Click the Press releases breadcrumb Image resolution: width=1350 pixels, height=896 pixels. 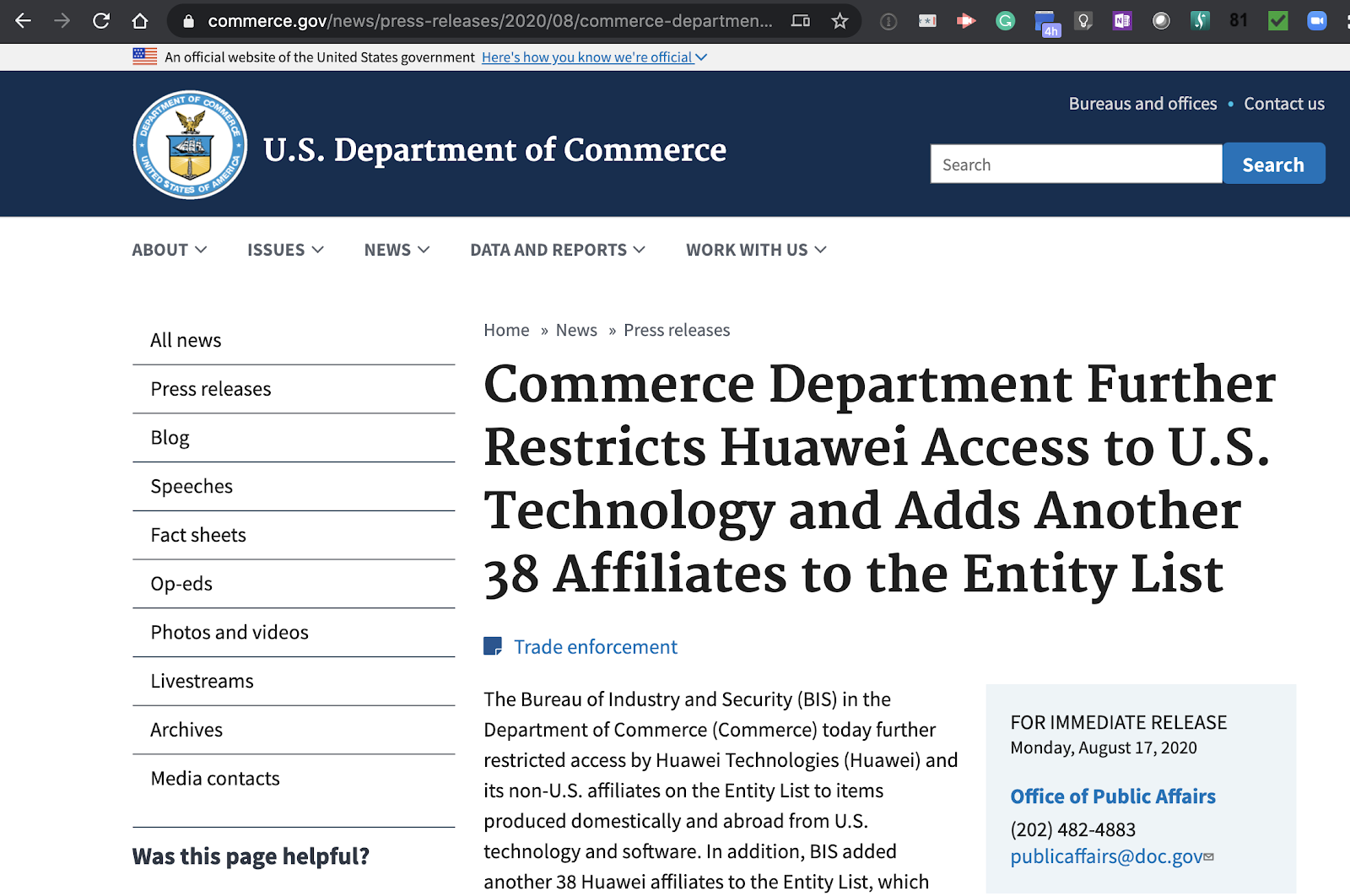(x=677, y=330)
